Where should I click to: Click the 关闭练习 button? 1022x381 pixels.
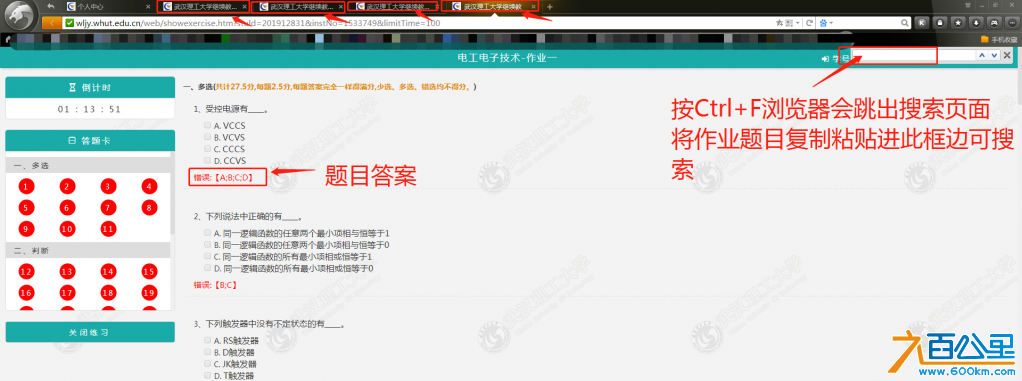pyautogui.click(x=90, y=332)
